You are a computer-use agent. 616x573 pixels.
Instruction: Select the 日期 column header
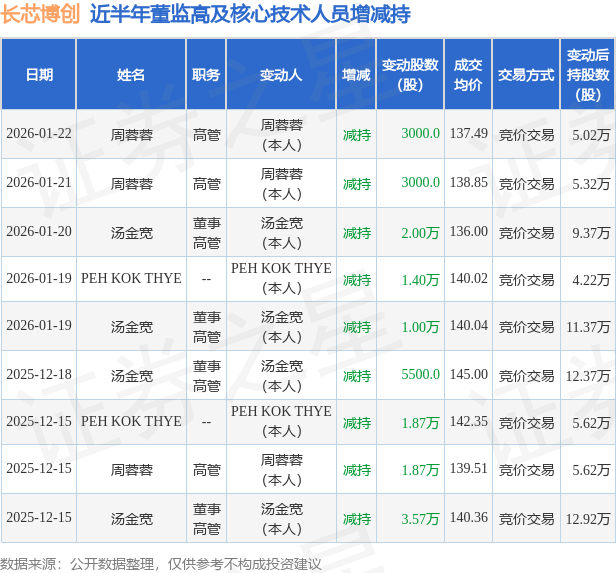[x=39, y=74]
